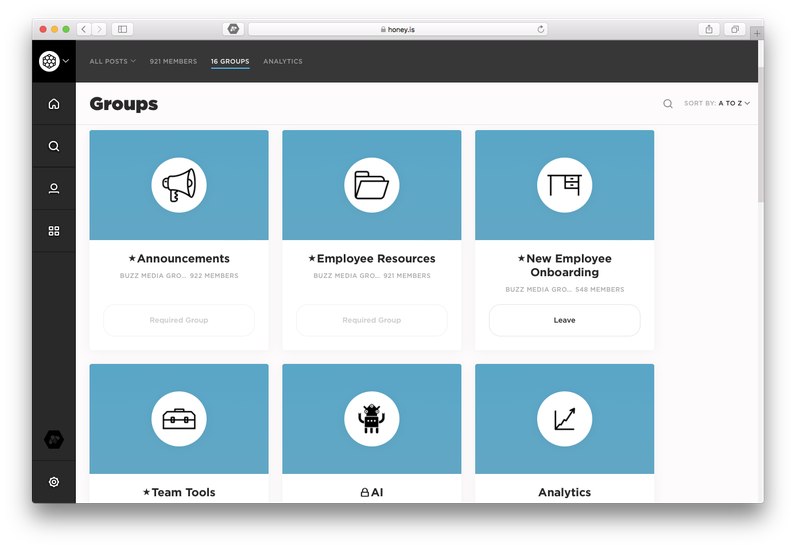Go back with browser back arrow
This screenshot has width=796, height=549.
pos(84,29)
